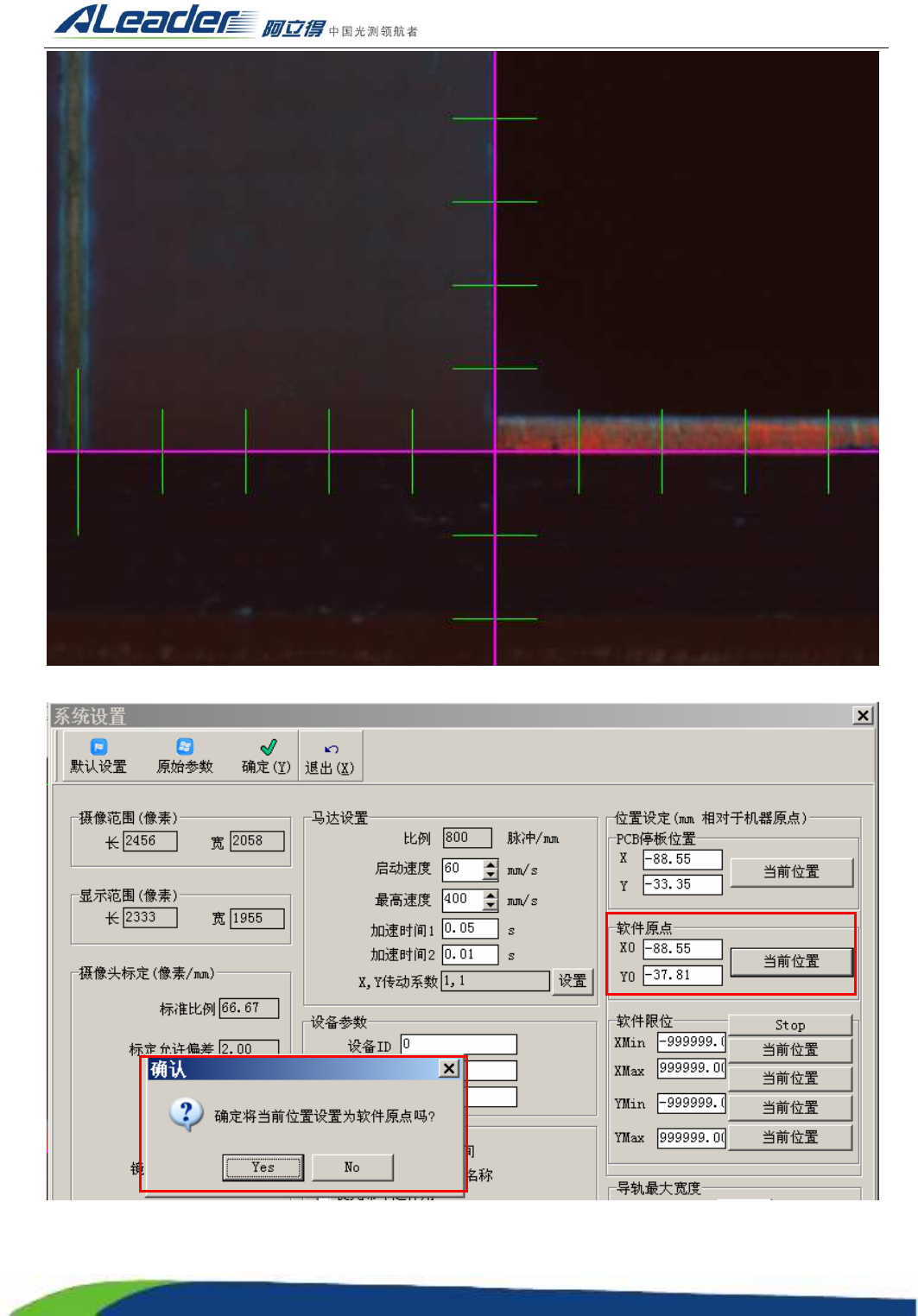The image size is (918, 1316).
Task: Click the 默认设置 toolbar icon
Action: [x=98, y=747]
